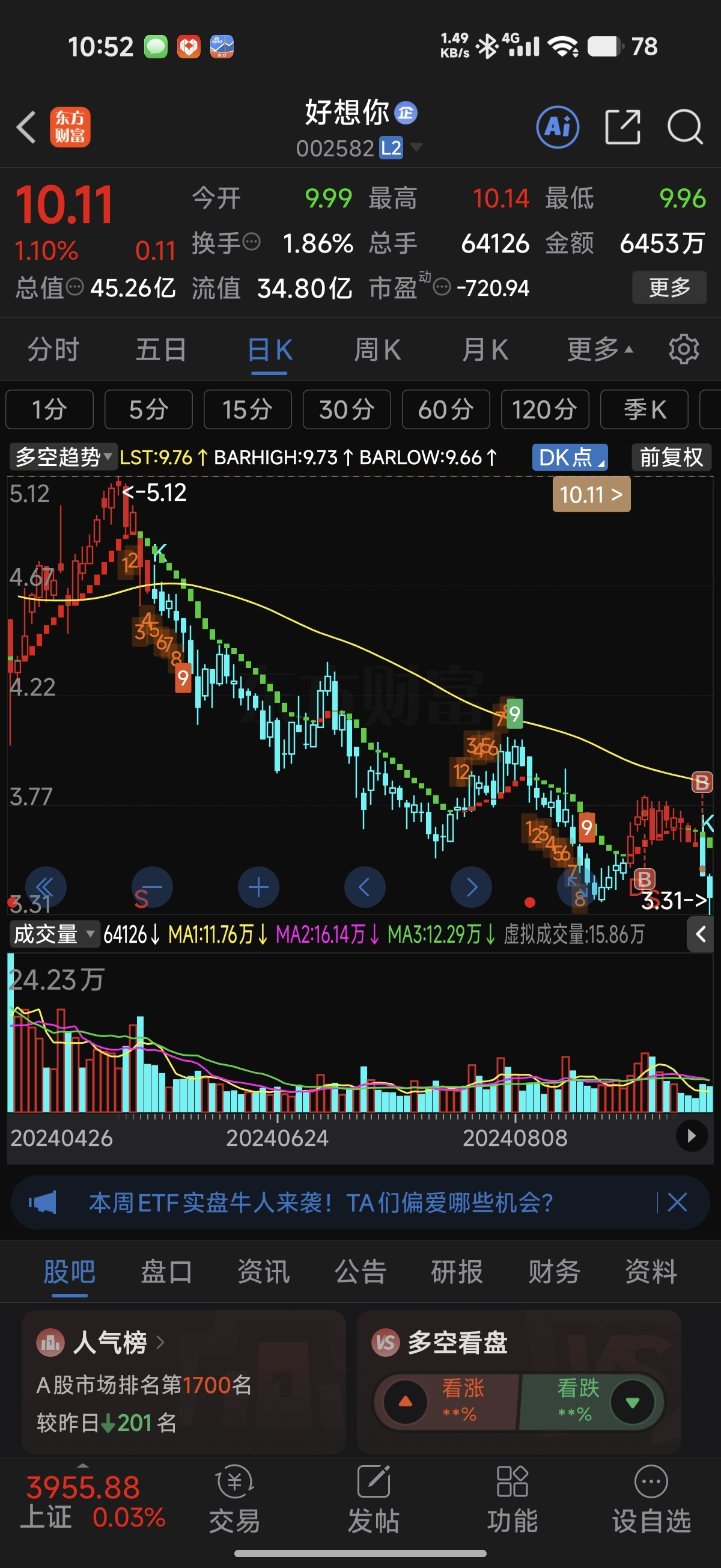Viewport: 721px width, 1568px height.
Task: Tap the 更多 quote details button
Action: pos(669,287)
